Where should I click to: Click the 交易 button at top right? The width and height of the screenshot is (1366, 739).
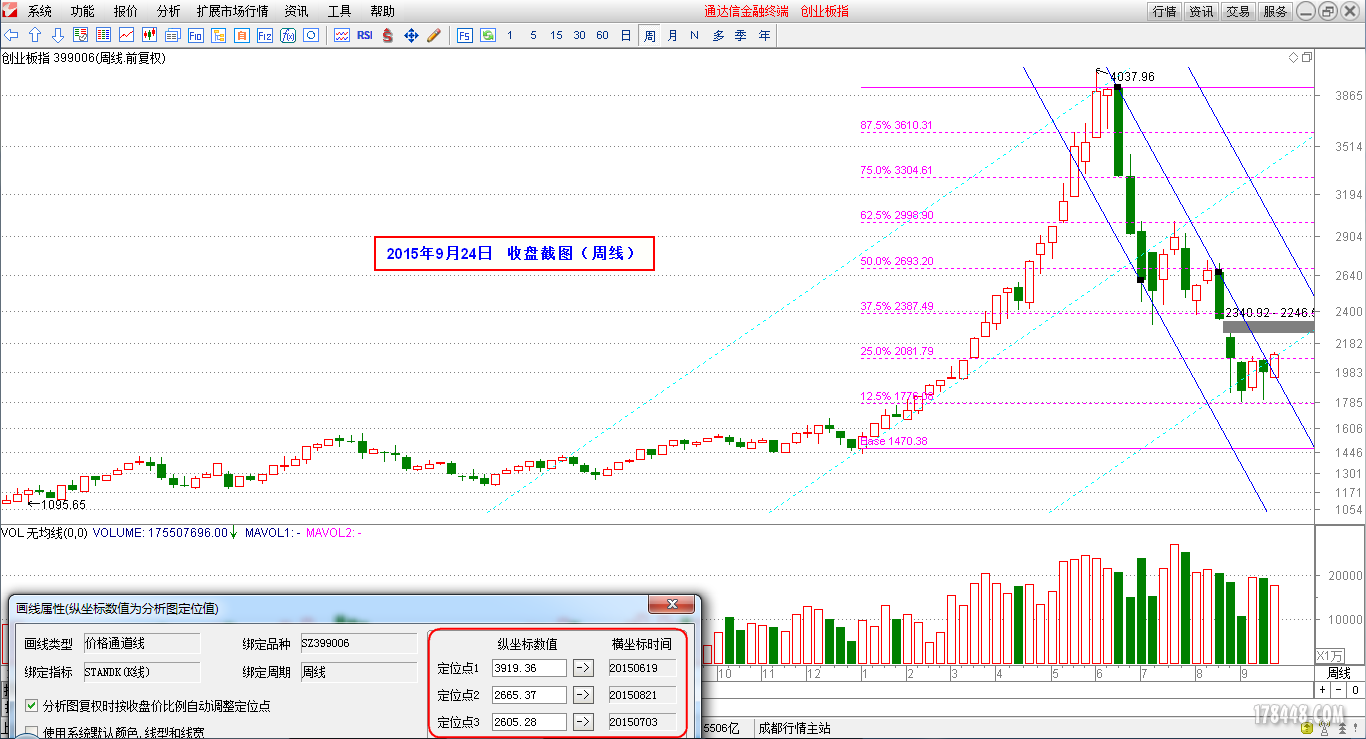[x=1238, y=12]
